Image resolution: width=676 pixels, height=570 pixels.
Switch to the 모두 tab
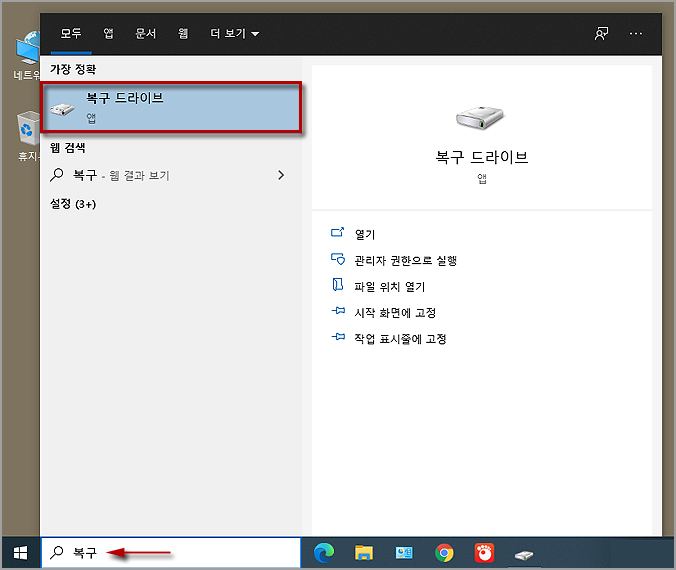tap(71, 33)
